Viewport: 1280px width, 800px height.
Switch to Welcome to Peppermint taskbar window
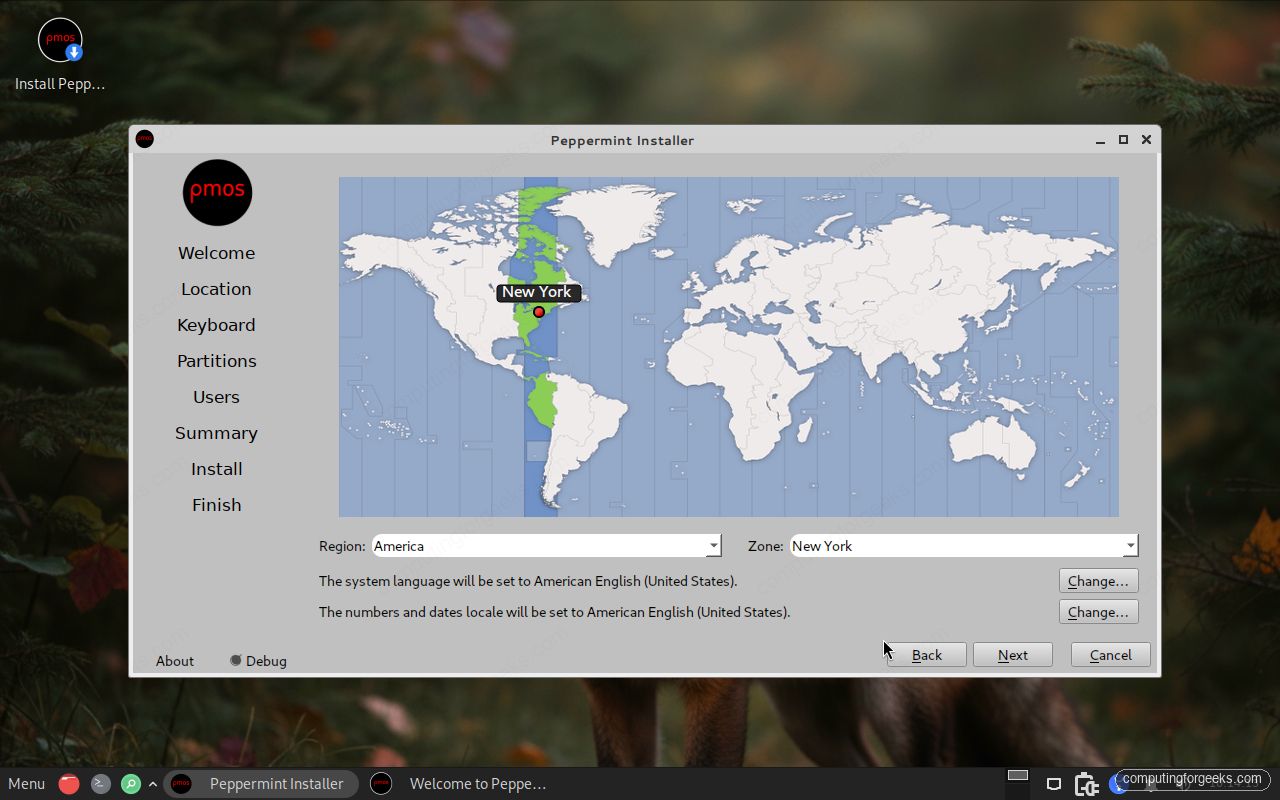pos(461,784)
